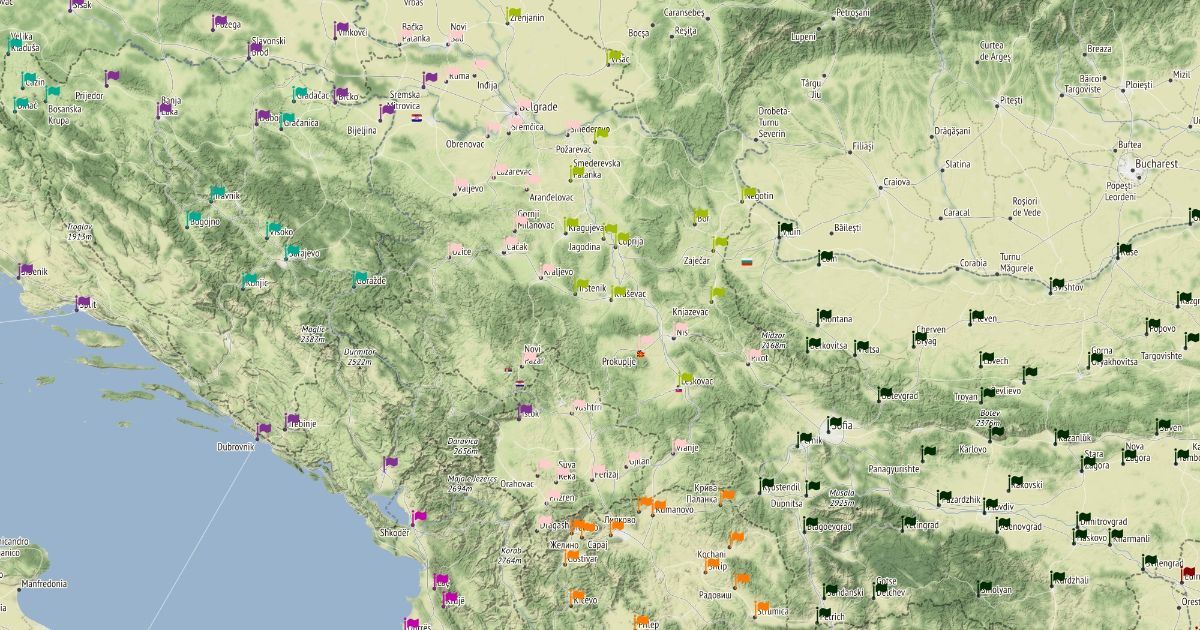Select the pink flag at Kraljevo
This screenshot has width=1200, height=630.
[549, 270]
